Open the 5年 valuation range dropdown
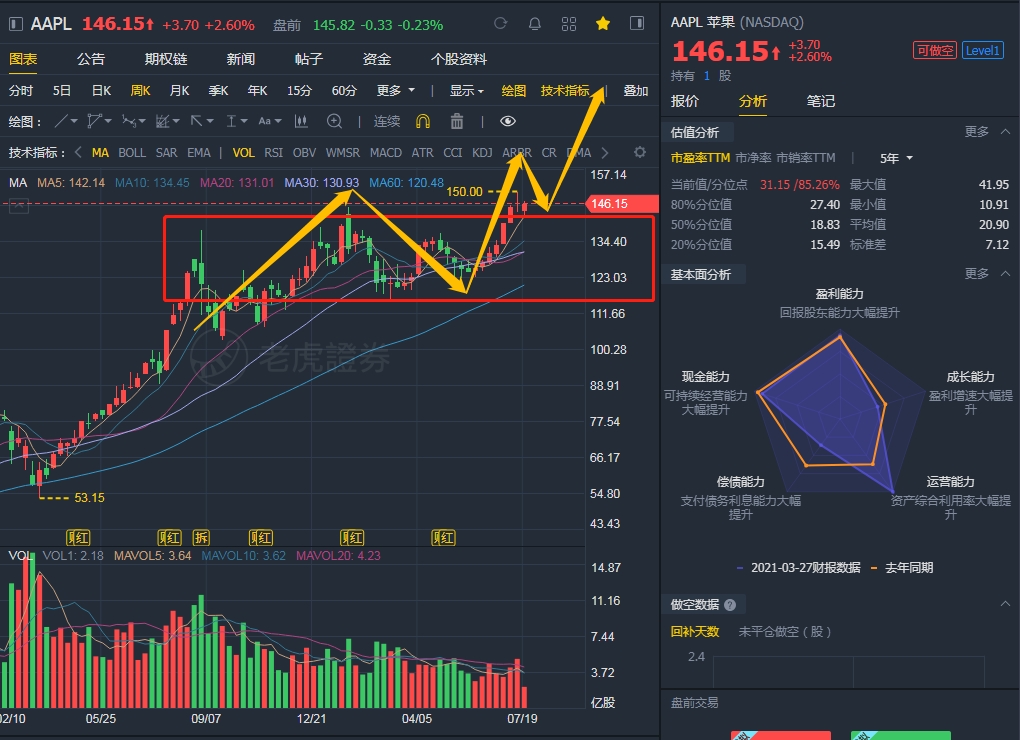The width and height of the screenshot is (1020, 740). point(896,158)
